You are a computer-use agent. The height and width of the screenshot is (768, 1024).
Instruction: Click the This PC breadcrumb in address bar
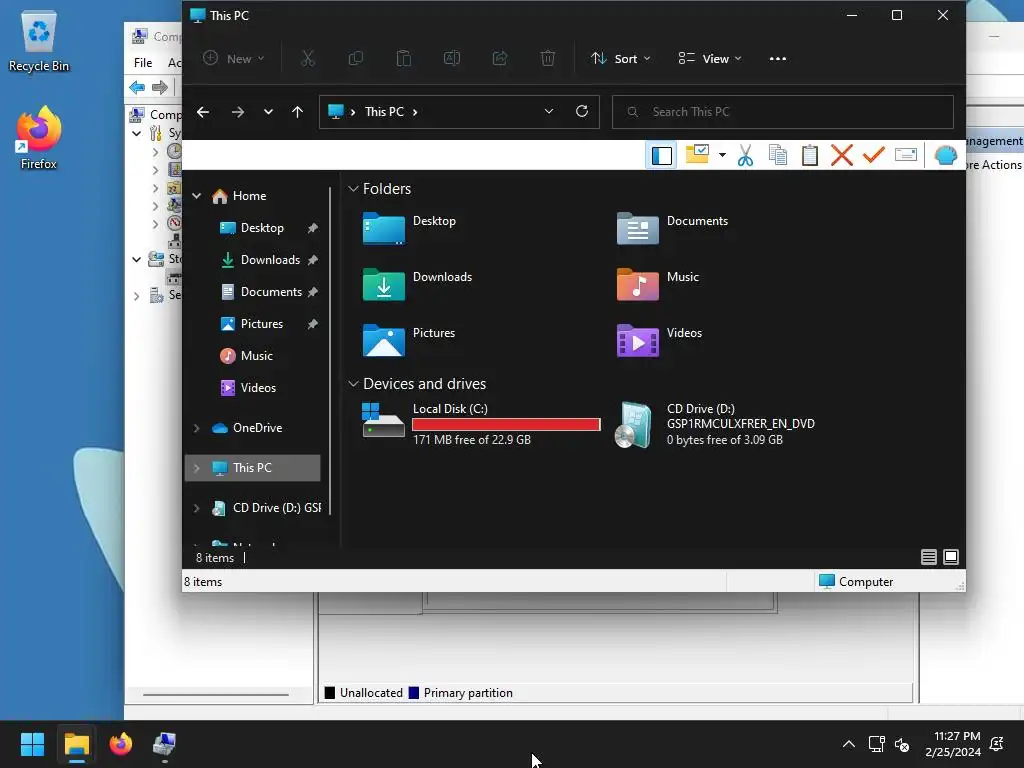[x=384, y=112]
